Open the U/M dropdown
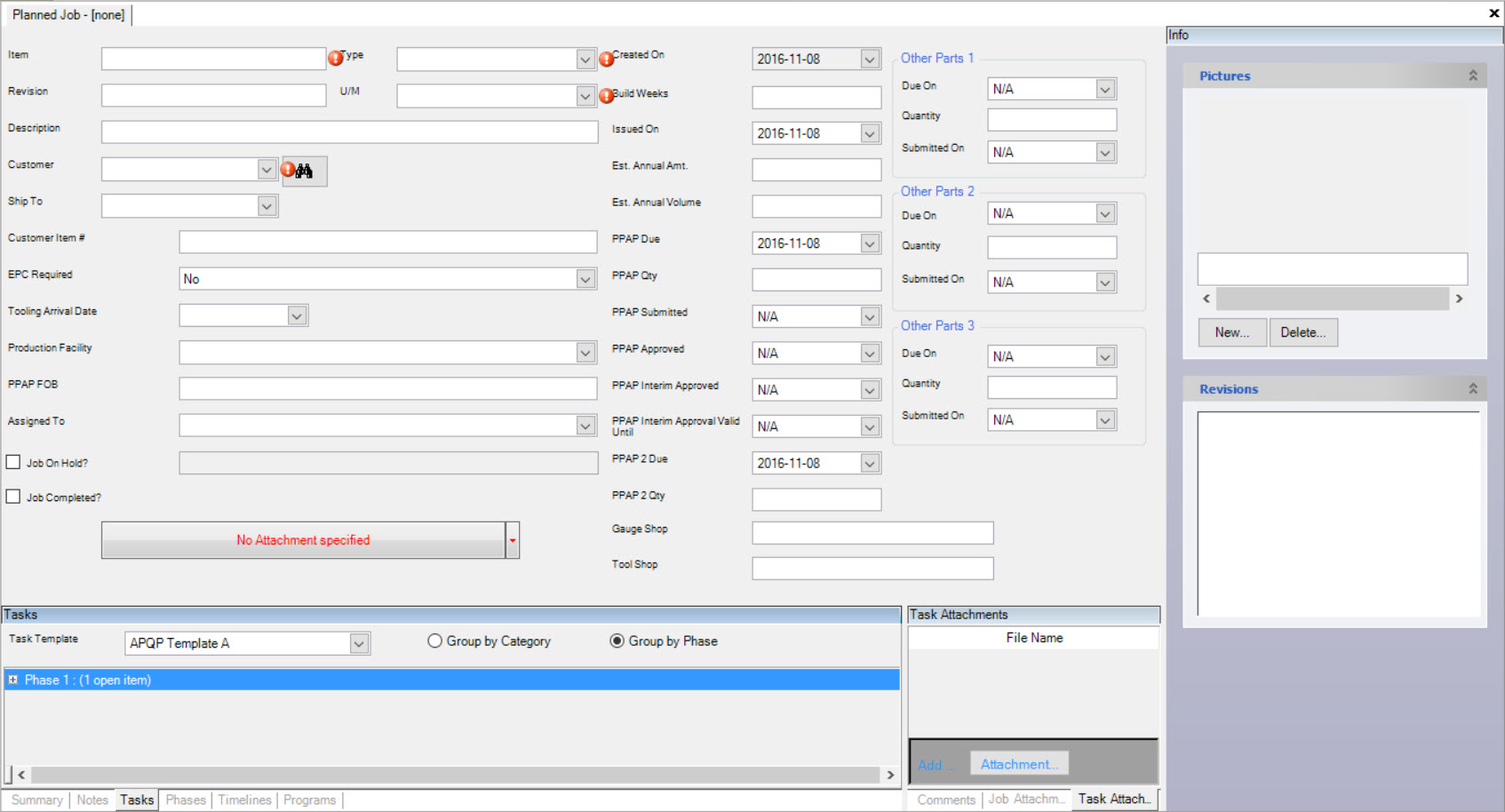The width and height of the screenshot is (1505, 812). pos(585,96)
